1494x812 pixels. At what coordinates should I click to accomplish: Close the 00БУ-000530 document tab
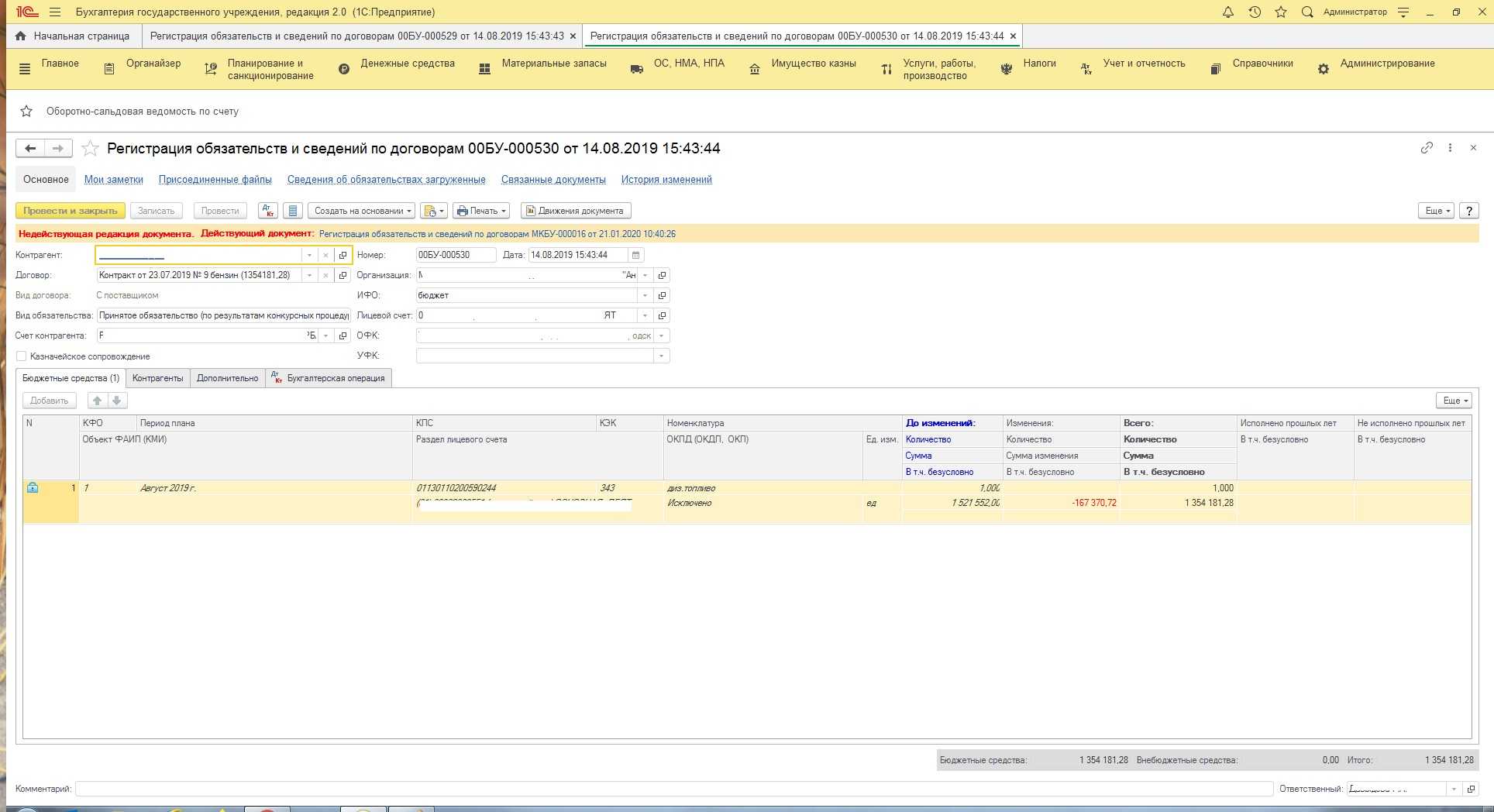click(x=1013, y=36)
